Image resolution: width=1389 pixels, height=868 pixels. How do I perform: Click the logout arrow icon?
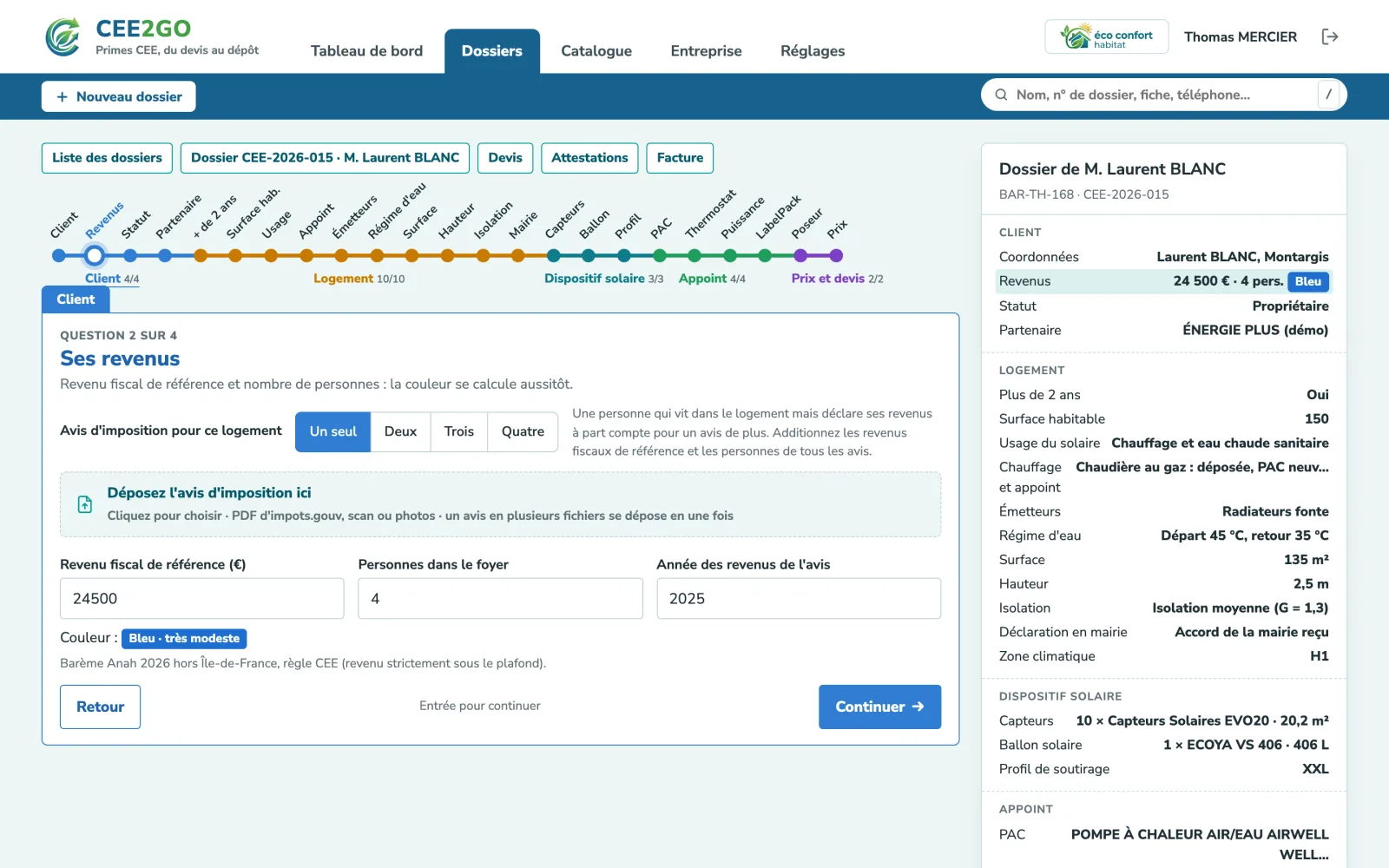tap(1329, 36)
